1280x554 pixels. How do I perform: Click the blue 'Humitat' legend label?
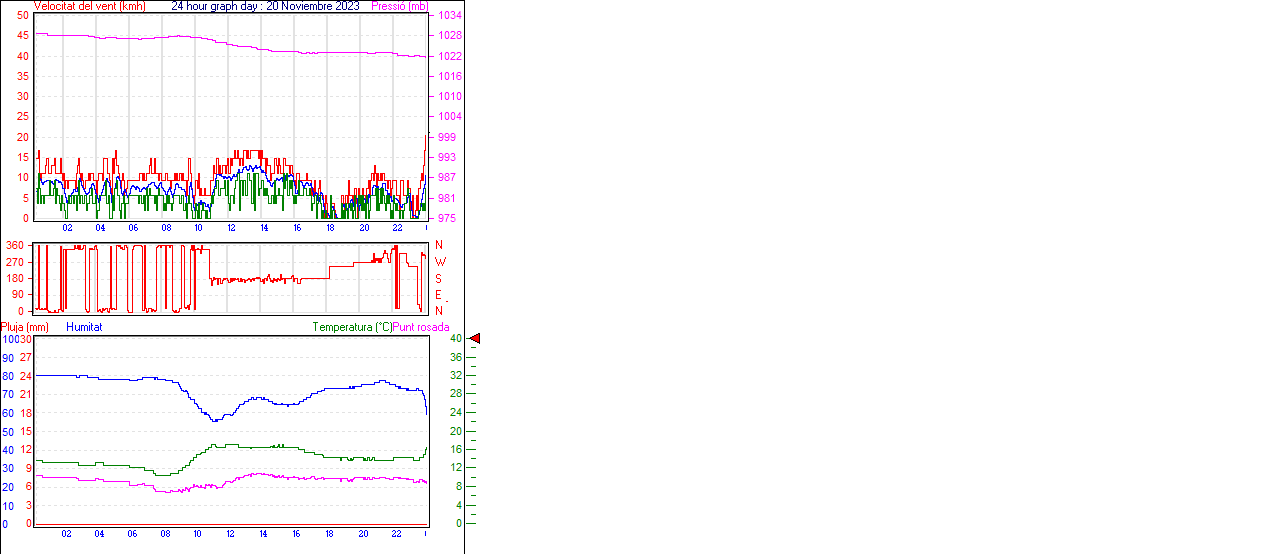click(x=84, y=327)
